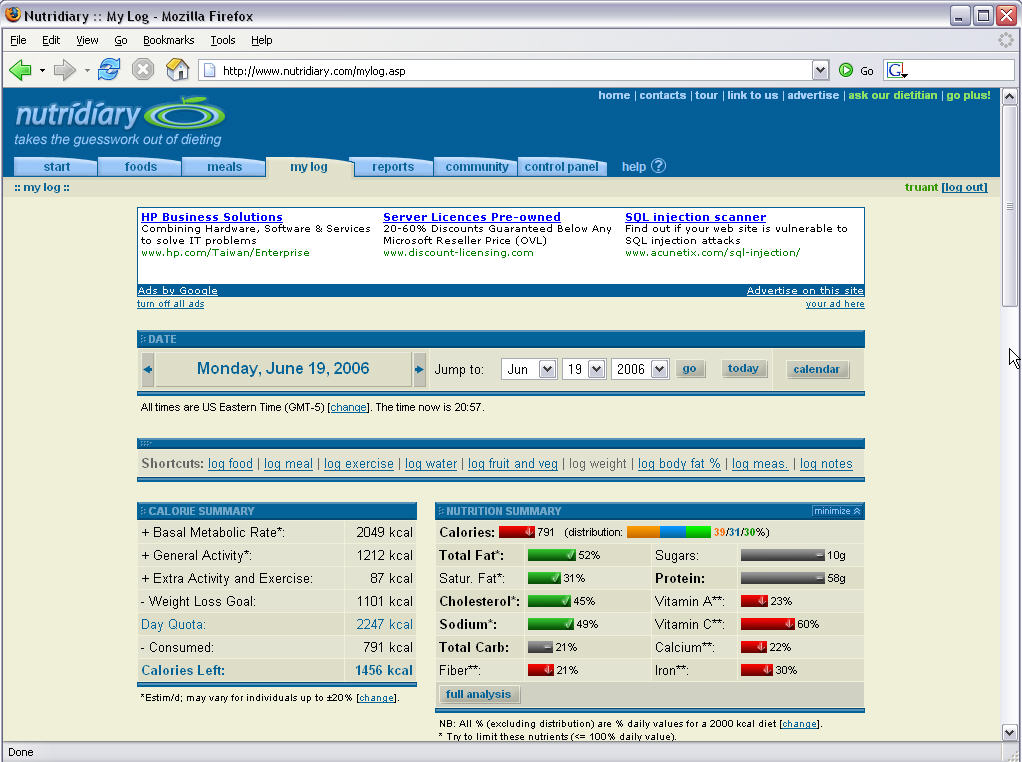Click the today button

point(743,369)
